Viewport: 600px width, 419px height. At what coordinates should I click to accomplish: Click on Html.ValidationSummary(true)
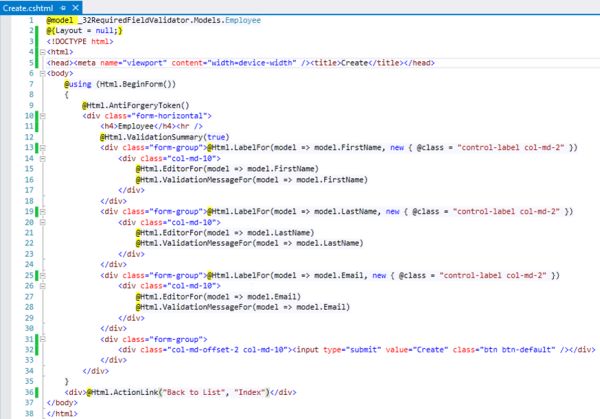point(165,137)
